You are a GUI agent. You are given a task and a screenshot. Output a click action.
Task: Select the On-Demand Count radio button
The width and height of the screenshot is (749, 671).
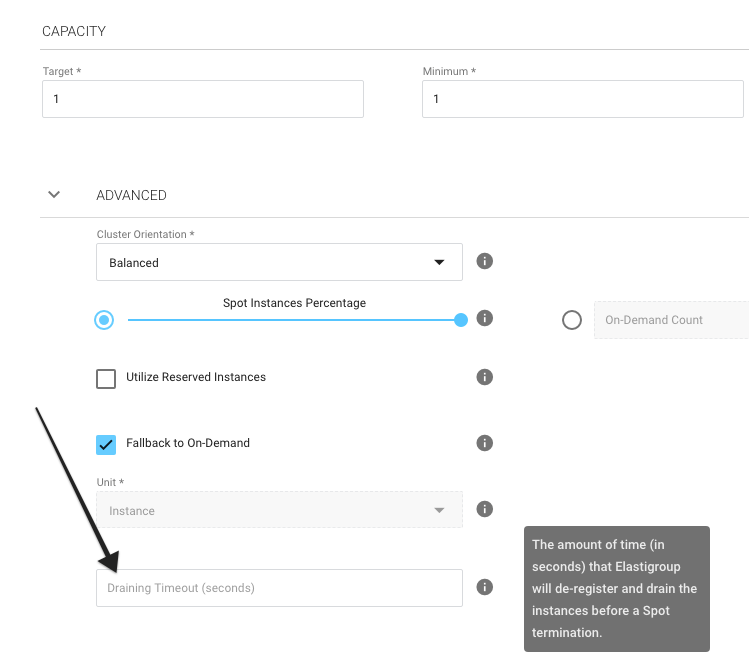(x=572, y=320)
